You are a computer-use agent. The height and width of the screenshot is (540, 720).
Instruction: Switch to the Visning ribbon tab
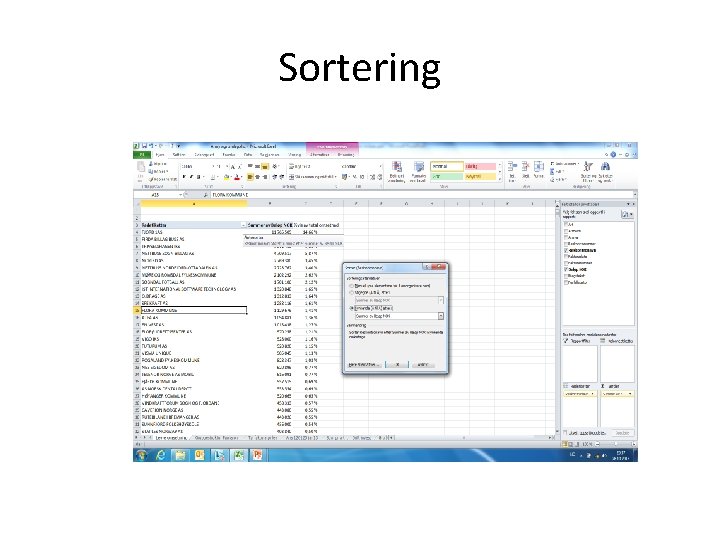tap(294, 155)
